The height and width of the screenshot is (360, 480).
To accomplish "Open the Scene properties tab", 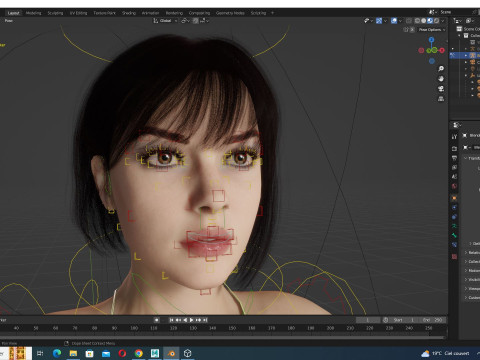I will click(x=454, y=177).
